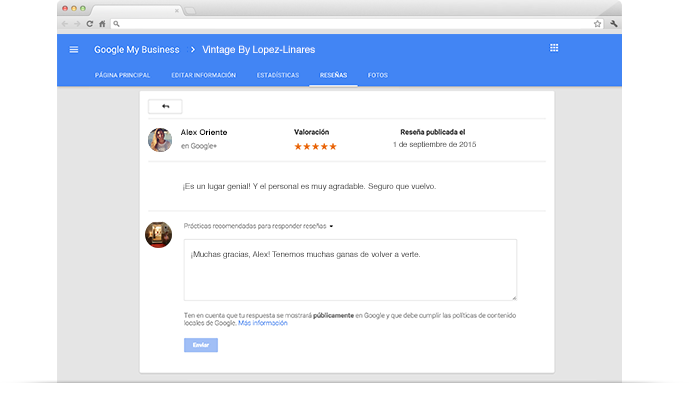
Task: Expand Prácticas recomendadas para responder reseñas
Action: click(x=258, y=226)
